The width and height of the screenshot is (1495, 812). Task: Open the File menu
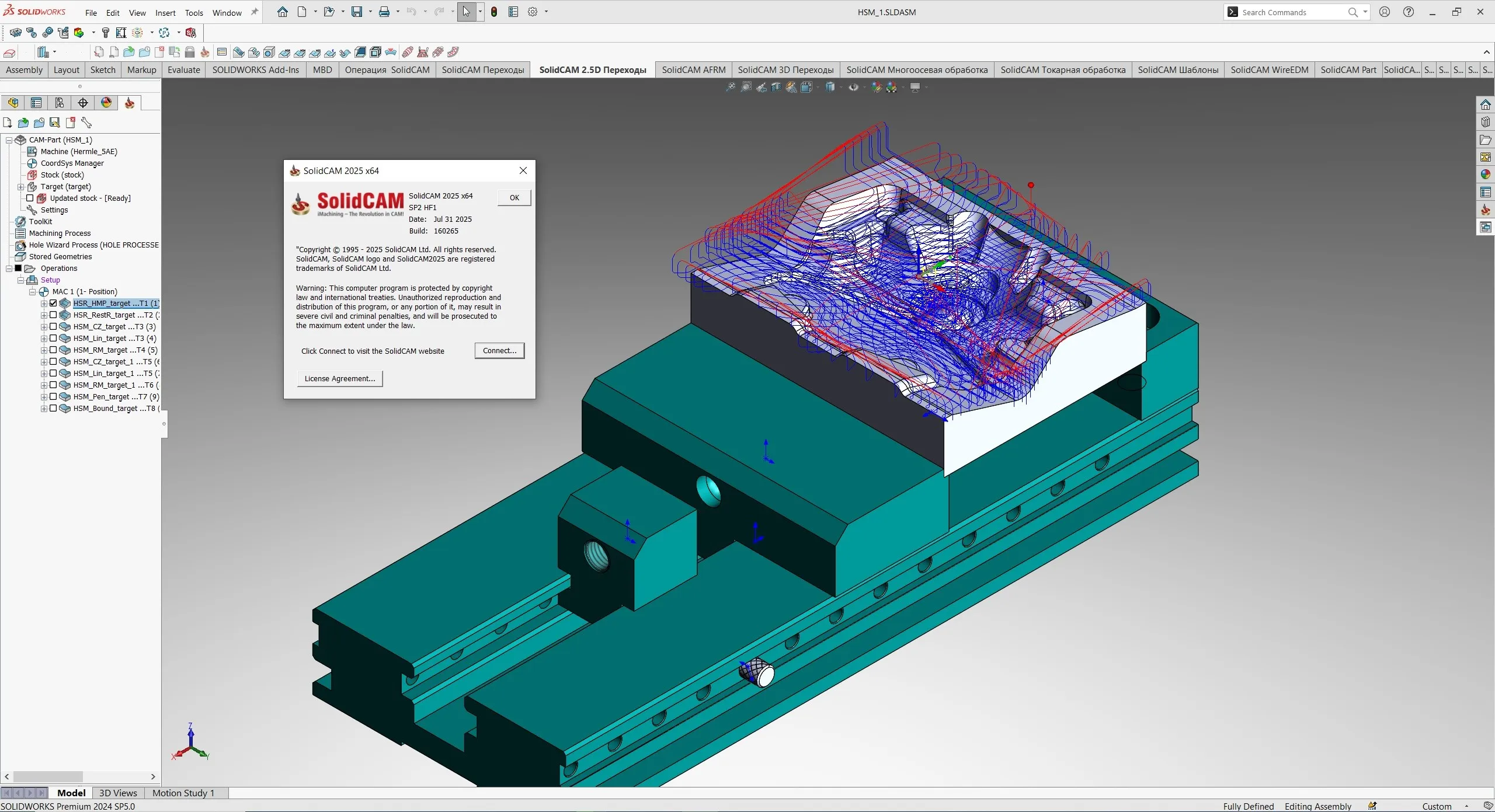click(91, 13)
